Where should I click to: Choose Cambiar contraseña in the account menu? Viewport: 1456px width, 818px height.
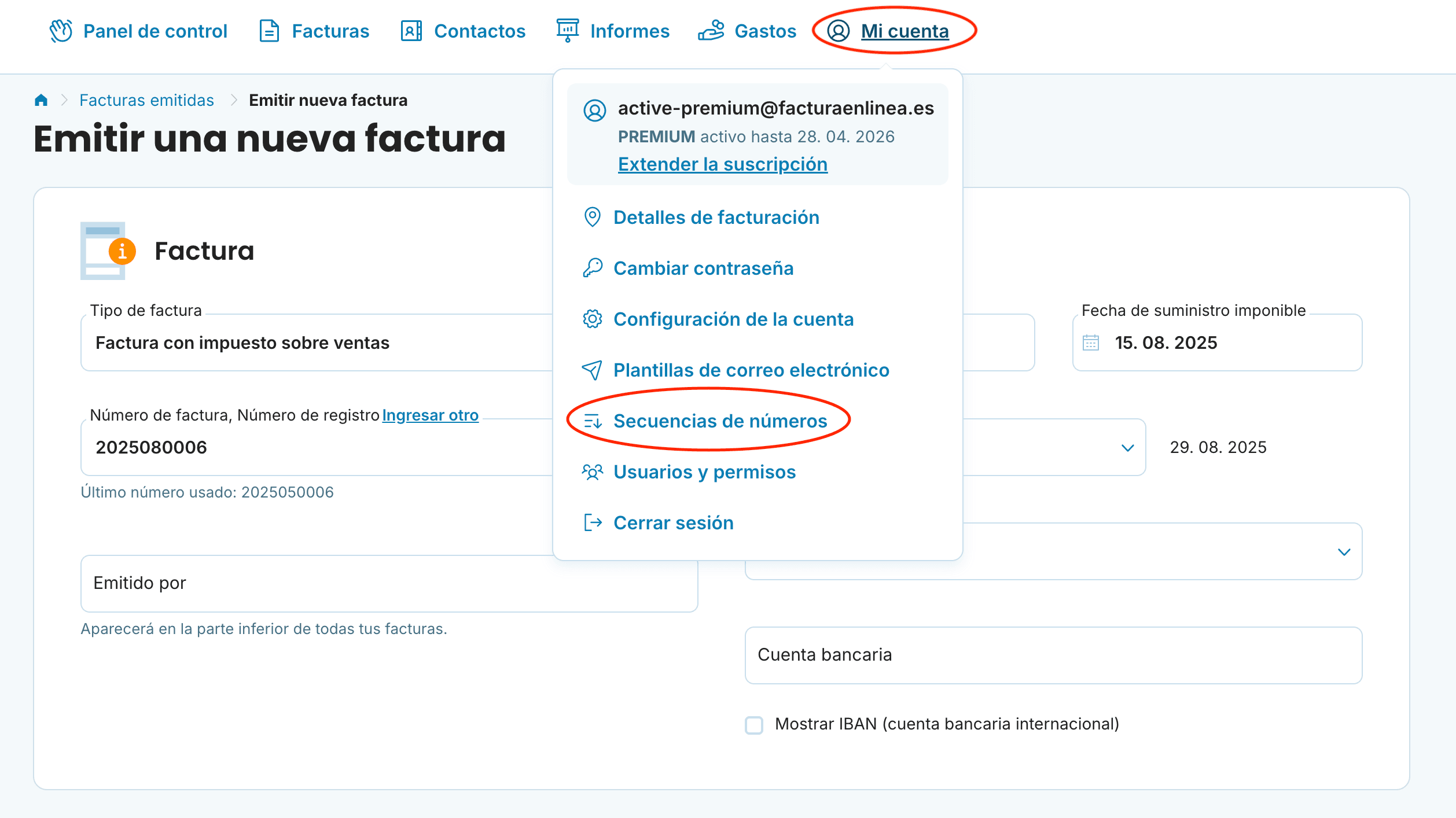[x=703, y=268]
